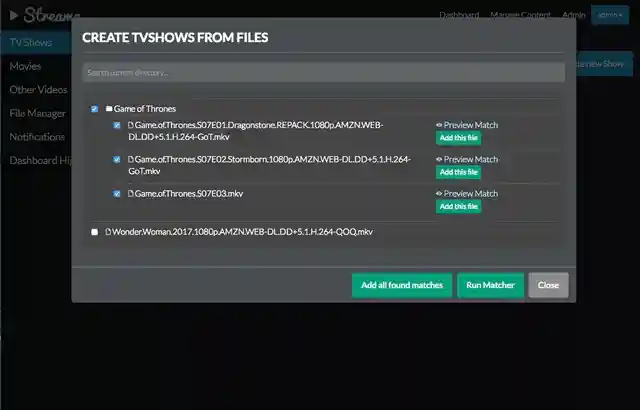This screenshot has width=640, height=410.
Task: Click eye icon for S07E01 Preview Match
Action: 439,125
